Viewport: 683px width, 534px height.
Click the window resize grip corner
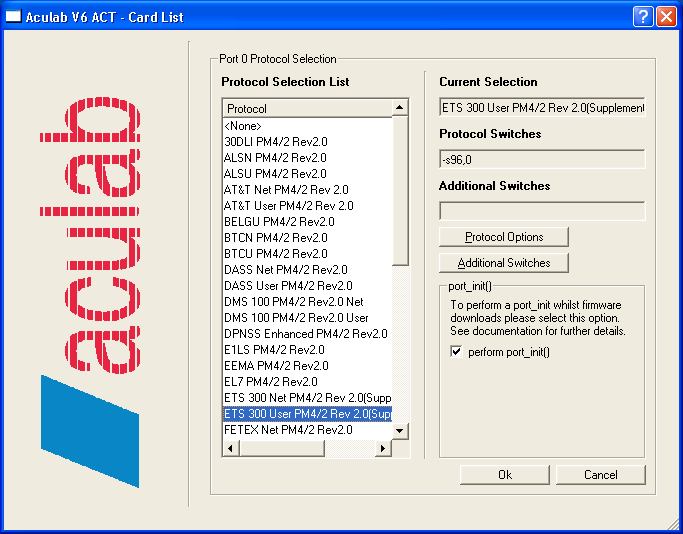(673, 524)
